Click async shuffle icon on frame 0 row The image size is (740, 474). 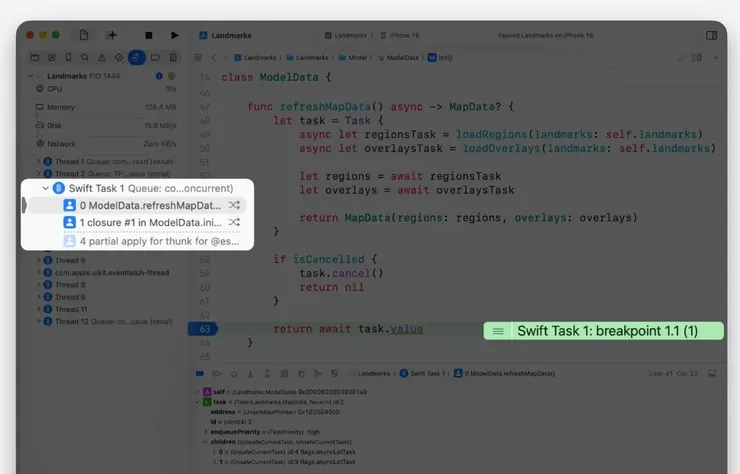click(x=235, y=205)
